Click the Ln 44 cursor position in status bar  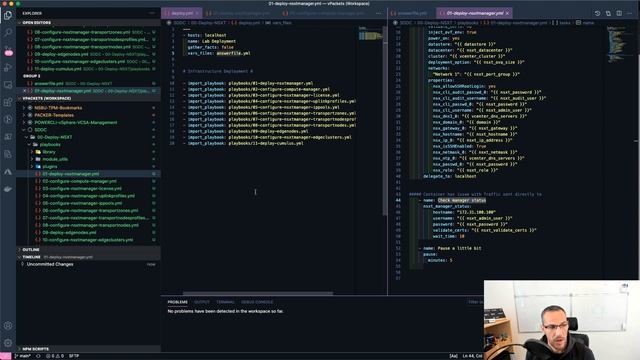coord(473,356)
